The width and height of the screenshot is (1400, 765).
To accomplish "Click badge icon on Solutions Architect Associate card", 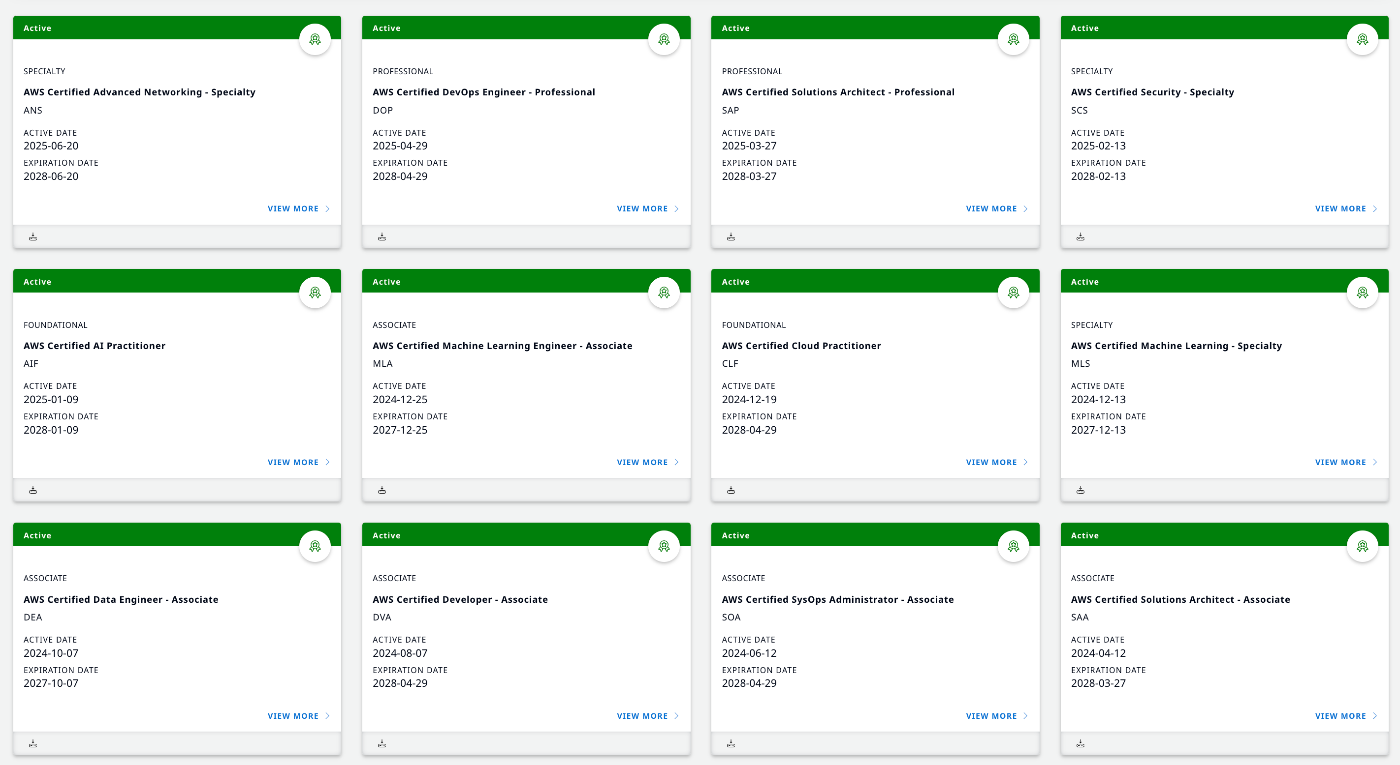I will 1362,547.
